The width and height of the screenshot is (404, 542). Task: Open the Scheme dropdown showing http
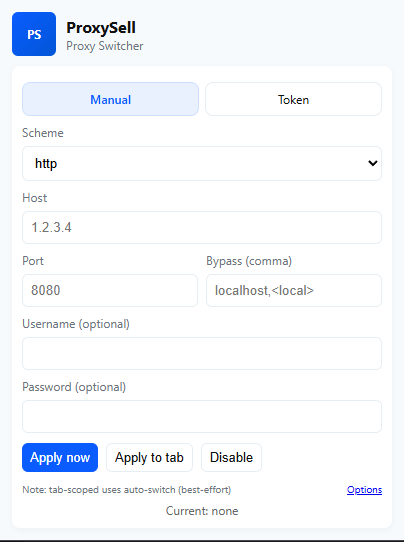[202, 163]
